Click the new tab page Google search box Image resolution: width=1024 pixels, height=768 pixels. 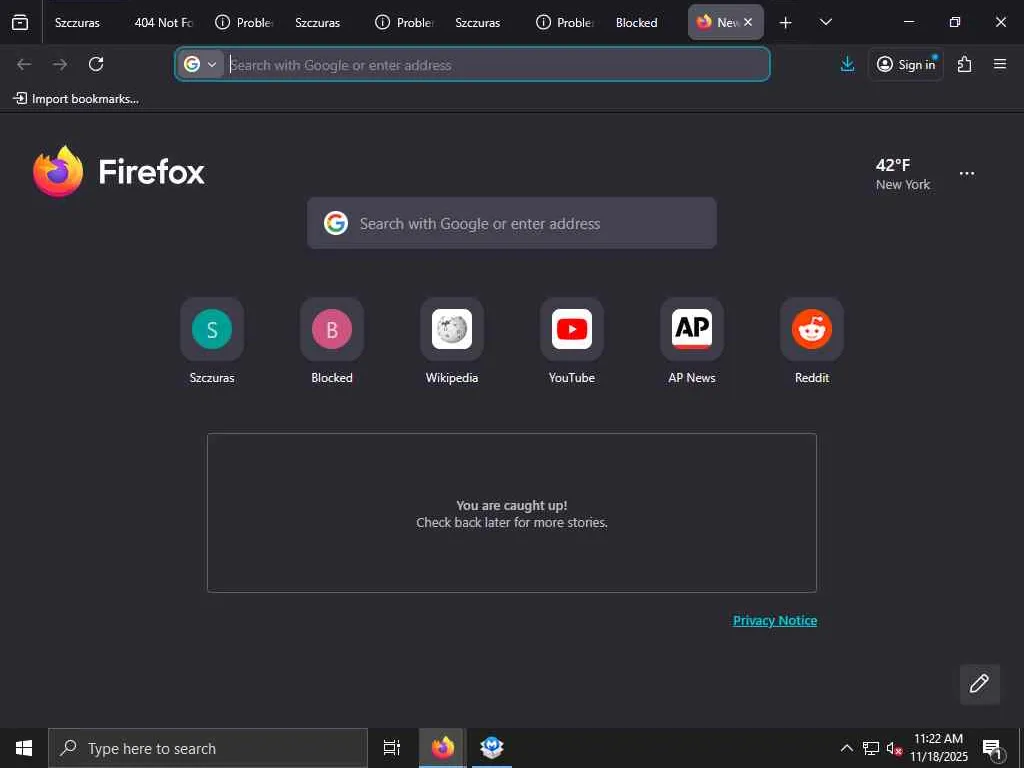click(x=512, y=223)
